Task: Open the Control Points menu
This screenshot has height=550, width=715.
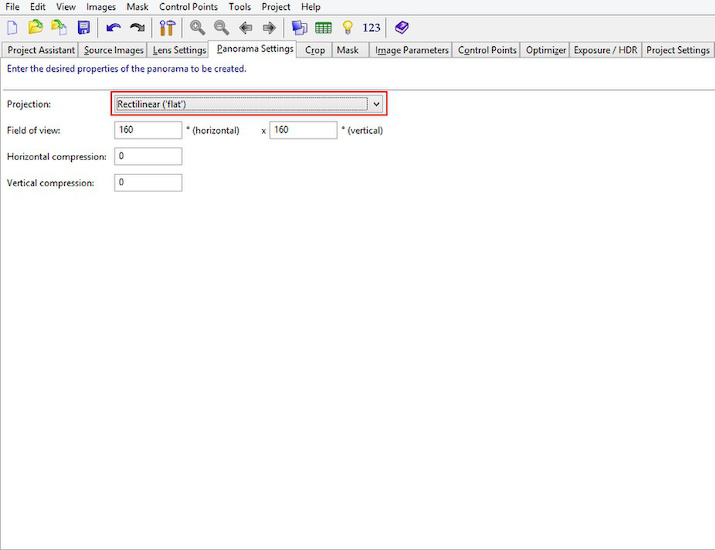Action: click(188, 7)
